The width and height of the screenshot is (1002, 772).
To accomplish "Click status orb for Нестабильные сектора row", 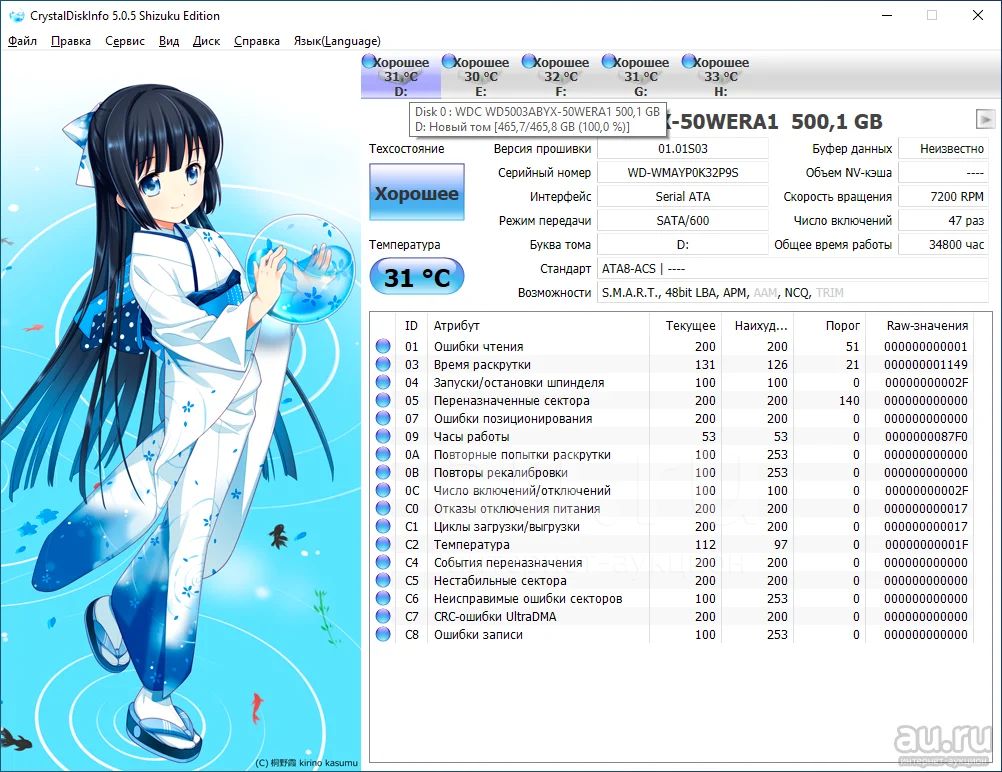I will 383,580.
